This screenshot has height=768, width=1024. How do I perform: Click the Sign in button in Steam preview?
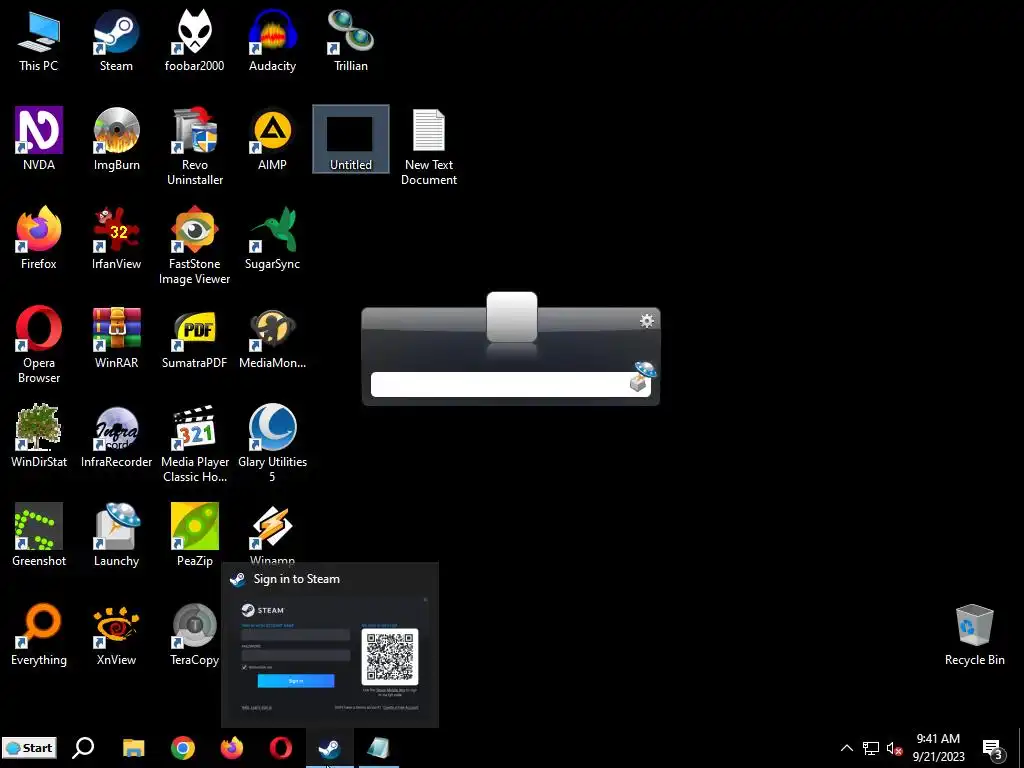296,680
